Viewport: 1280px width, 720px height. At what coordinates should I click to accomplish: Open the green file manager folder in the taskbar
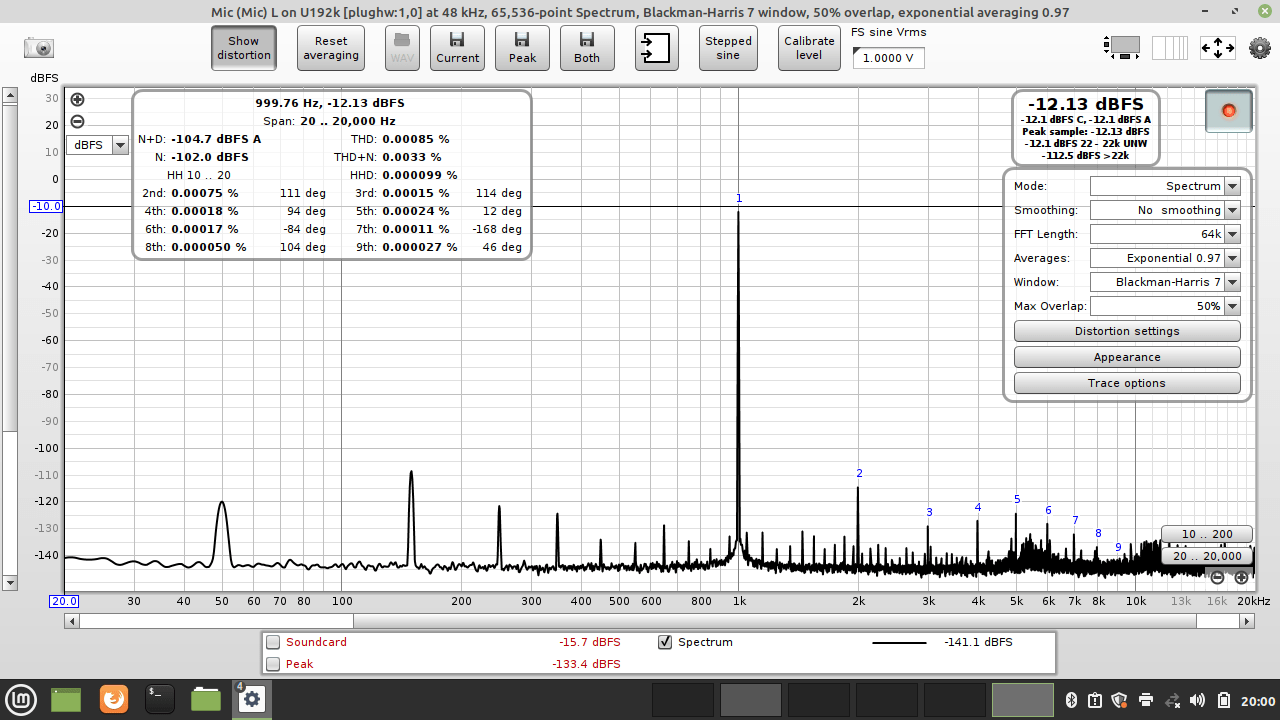pos(206,699)
